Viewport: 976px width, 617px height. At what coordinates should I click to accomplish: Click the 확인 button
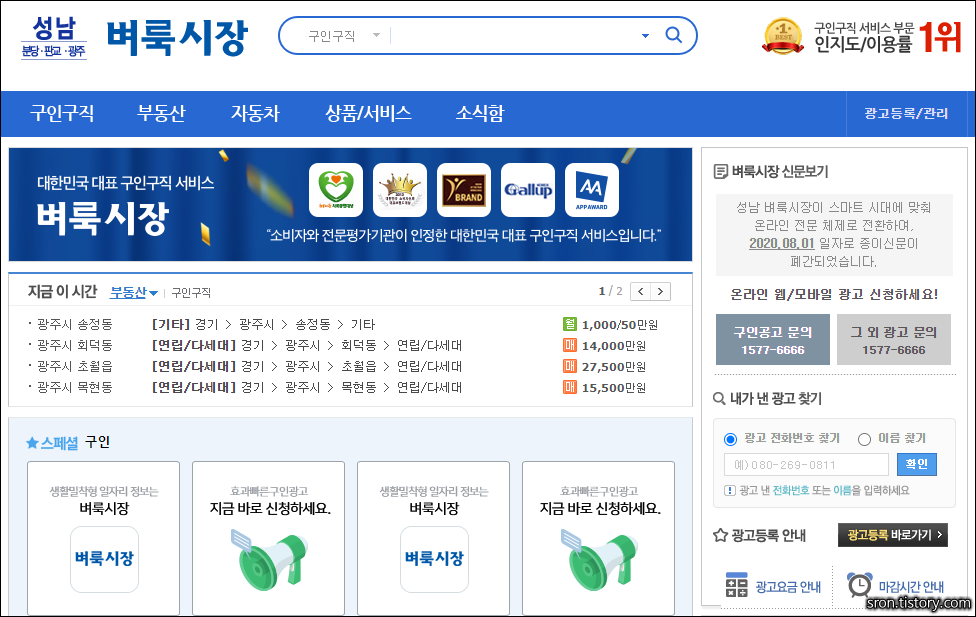click(916, 464)
